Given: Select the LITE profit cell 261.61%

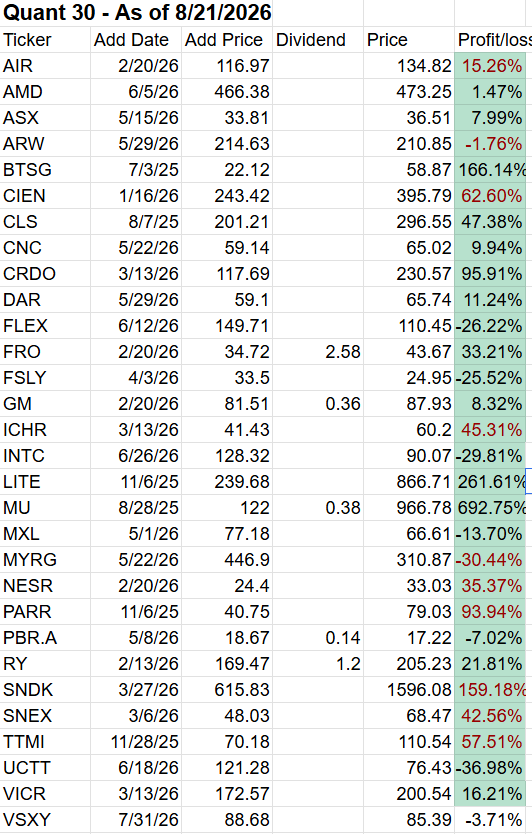Looking at the screenshot, I should 490,481.
